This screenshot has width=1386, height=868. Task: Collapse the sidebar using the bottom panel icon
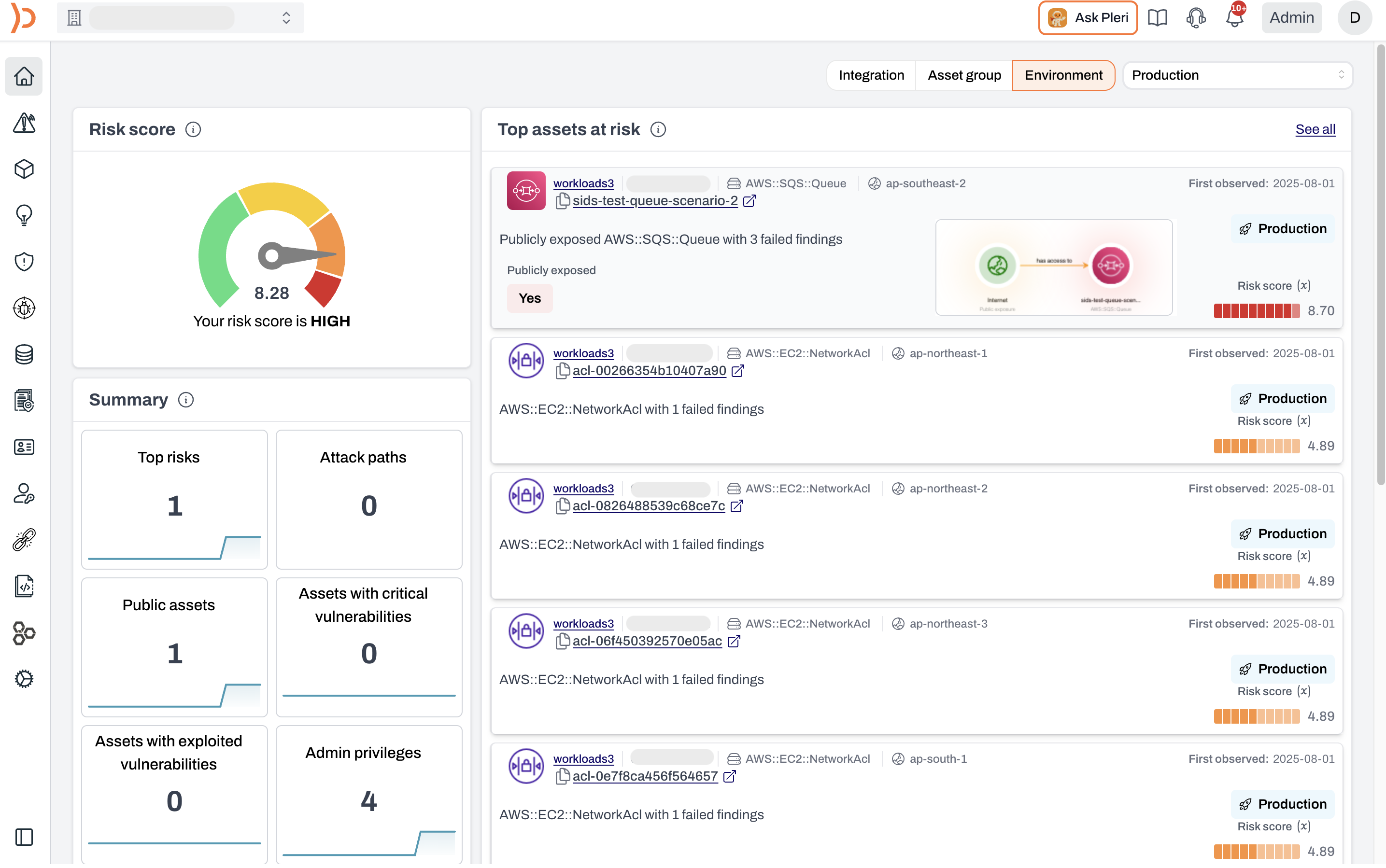24,838
